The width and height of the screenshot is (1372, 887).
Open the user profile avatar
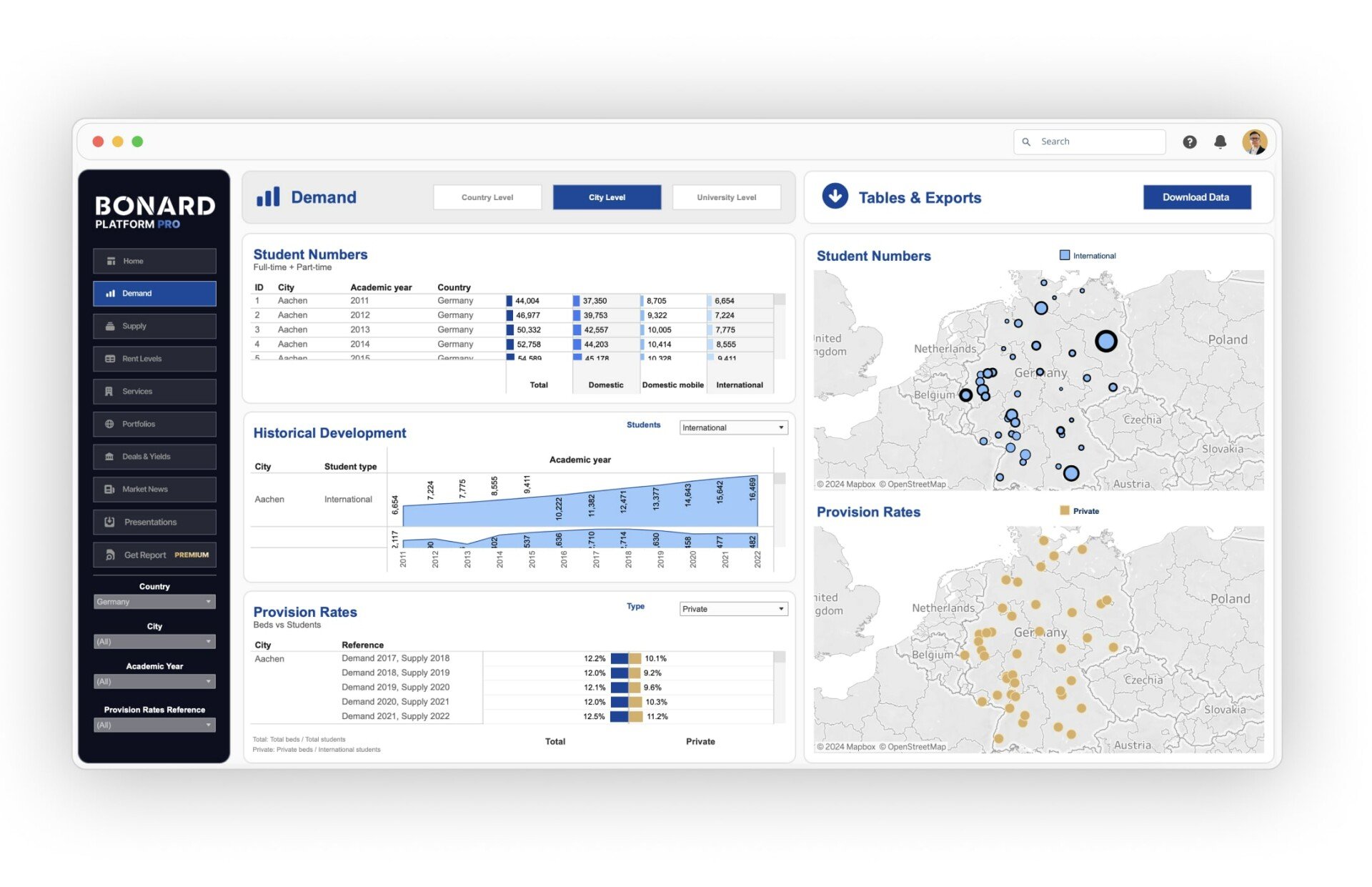(1254, 142)
